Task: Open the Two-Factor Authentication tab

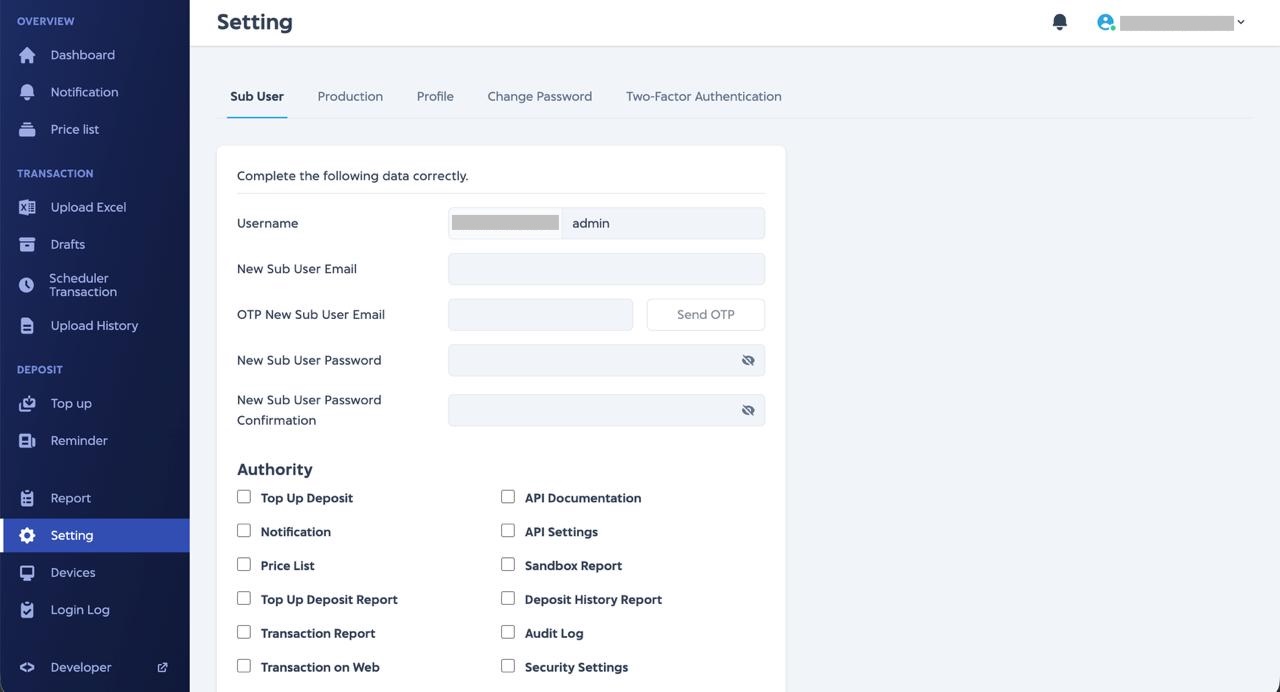Action: [703, 96]
